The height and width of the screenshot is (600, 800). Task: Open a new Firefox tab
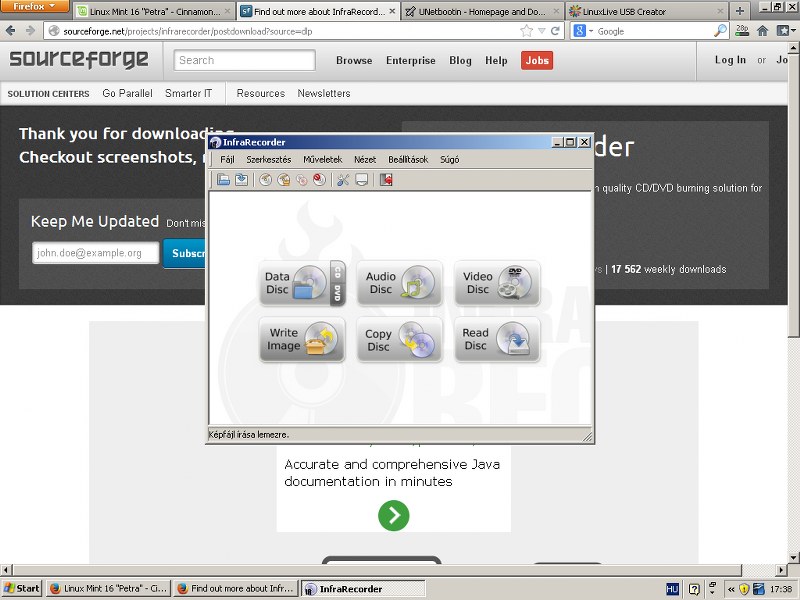coord(740,11)
